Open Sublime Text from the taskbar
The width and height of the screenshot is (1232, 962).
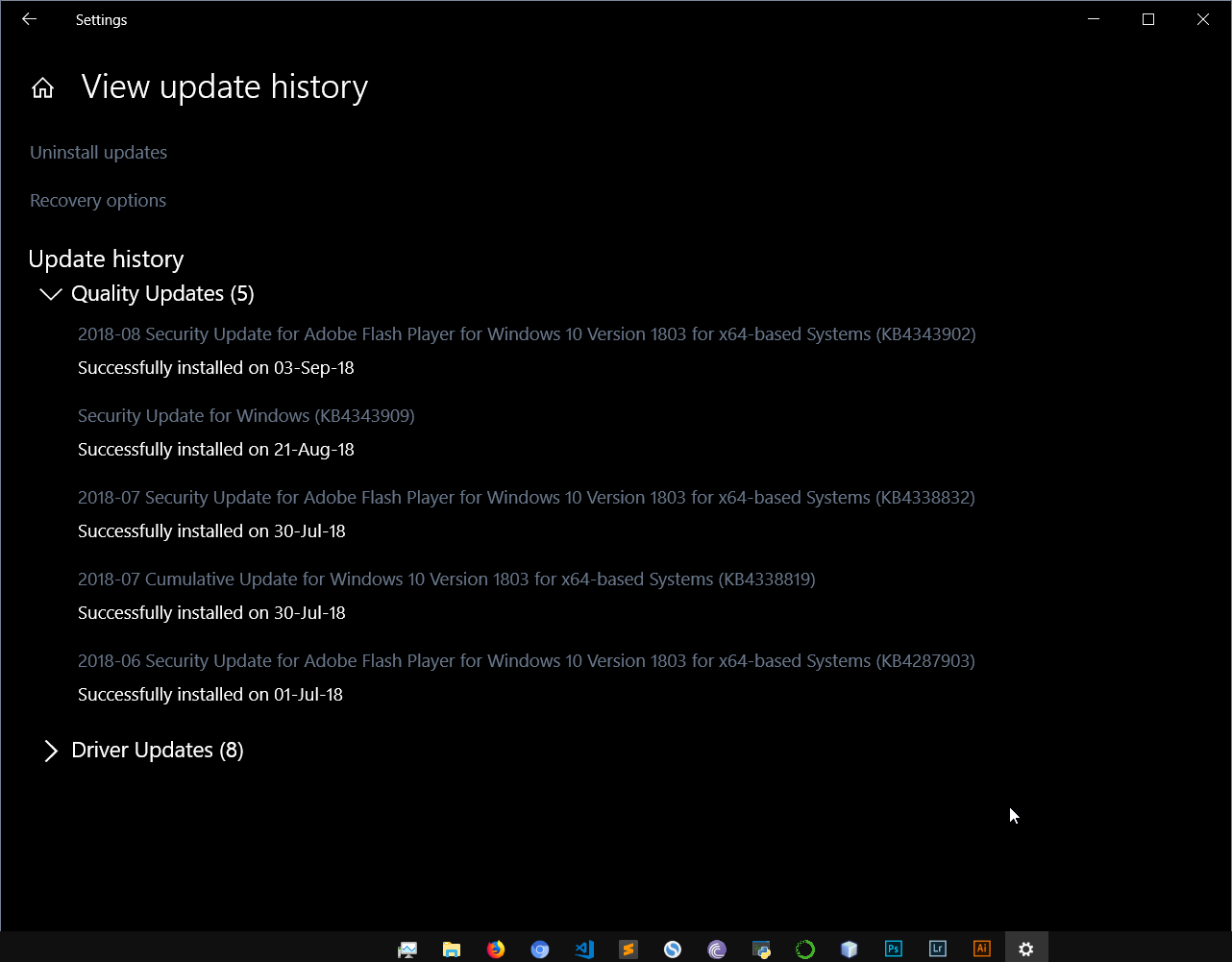[x=628, y=950]
